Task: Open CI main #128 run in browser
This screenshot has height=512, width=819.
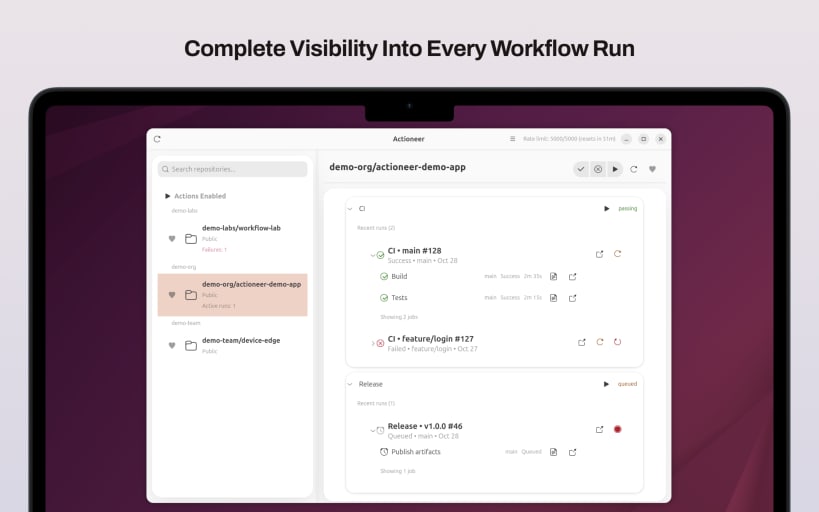Action: (599, 254)
